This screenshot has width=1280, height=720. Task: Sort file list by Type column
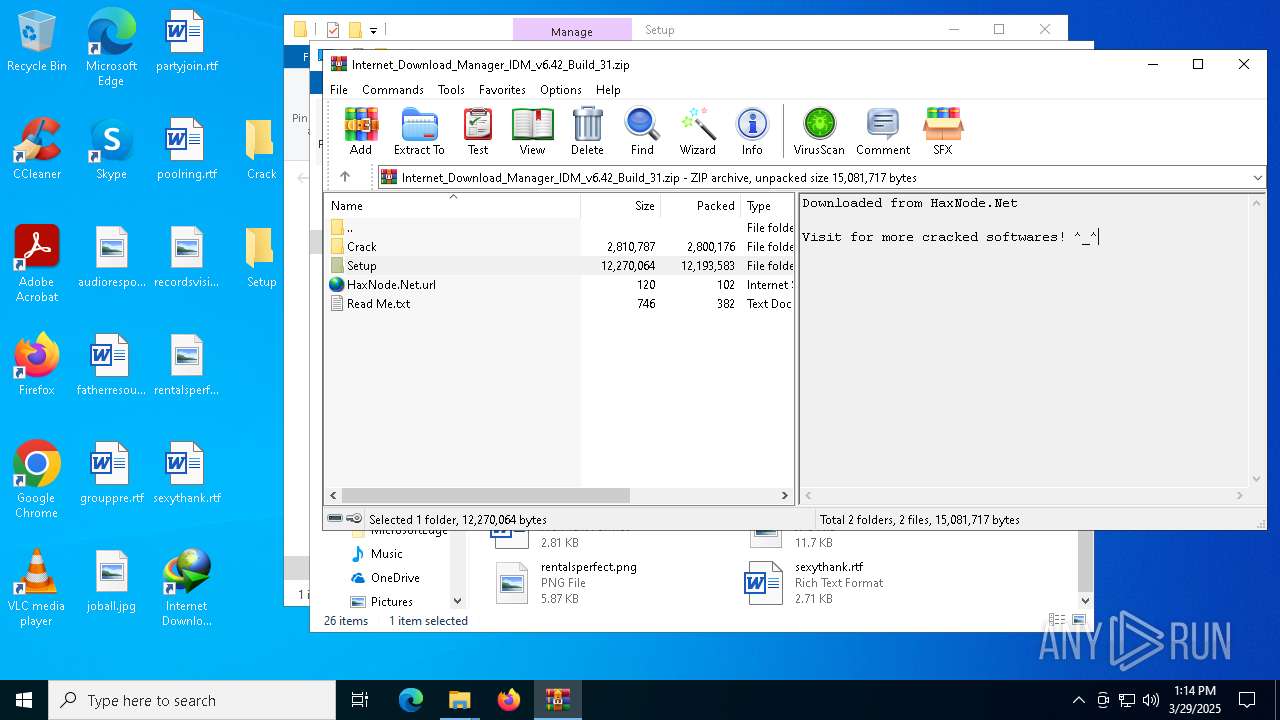(x=767, y=205)
